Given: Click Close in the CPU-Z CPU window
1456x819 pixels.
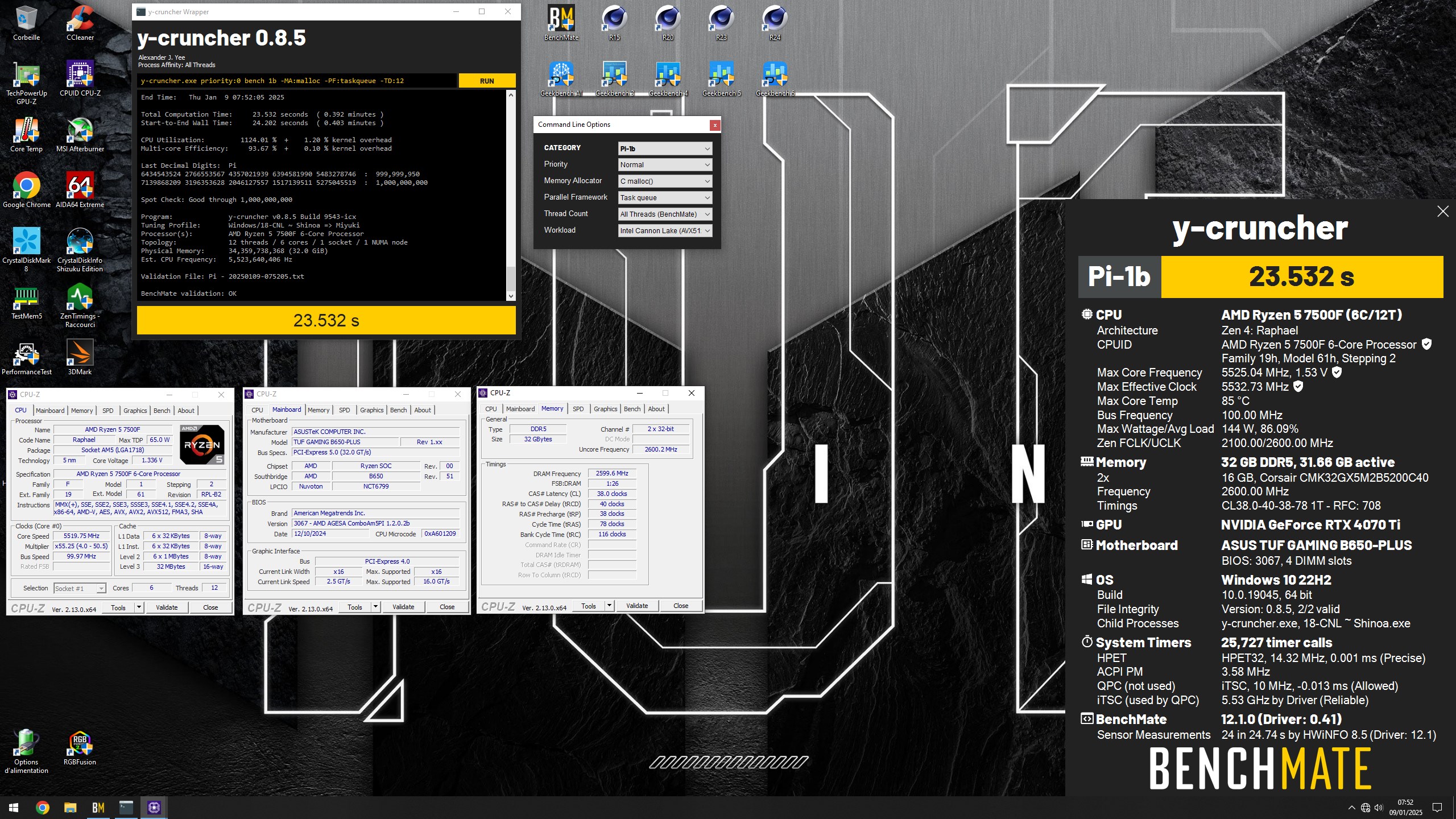Looking at the screenshot, I should (x=210, y=607).
